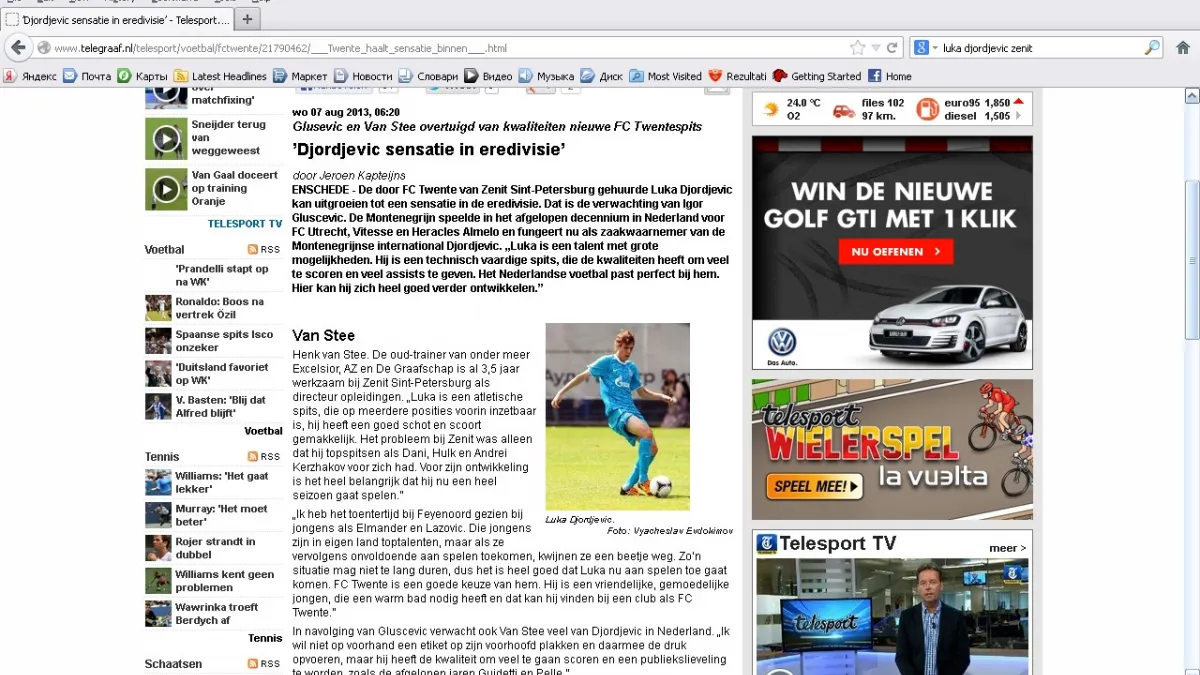Open the Facebook Home bookmark

click(x=889, y=76)
